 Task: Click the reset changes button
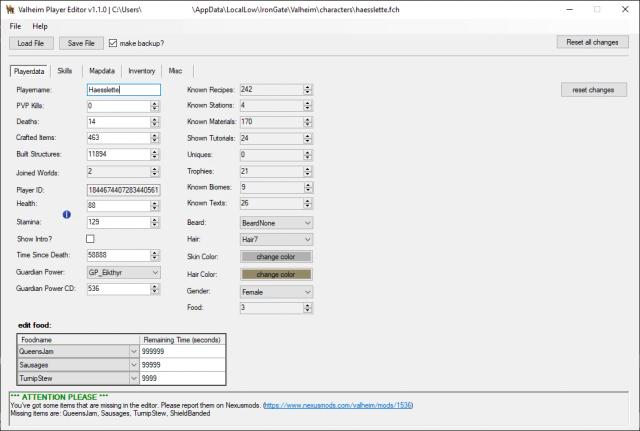[x=593, y=90]
